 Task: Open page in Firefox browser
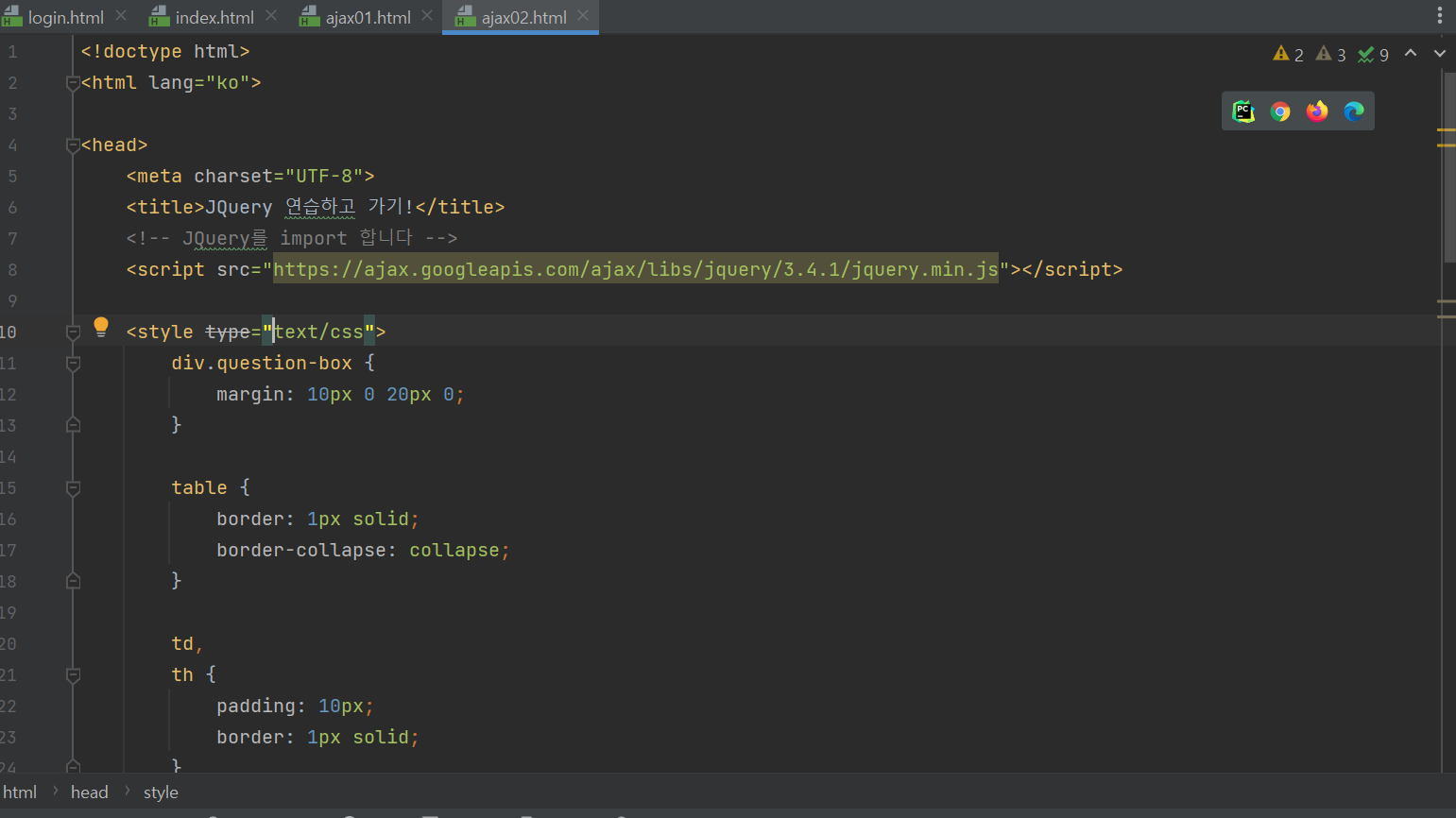pyautogui.click(x=1317, y=111)
